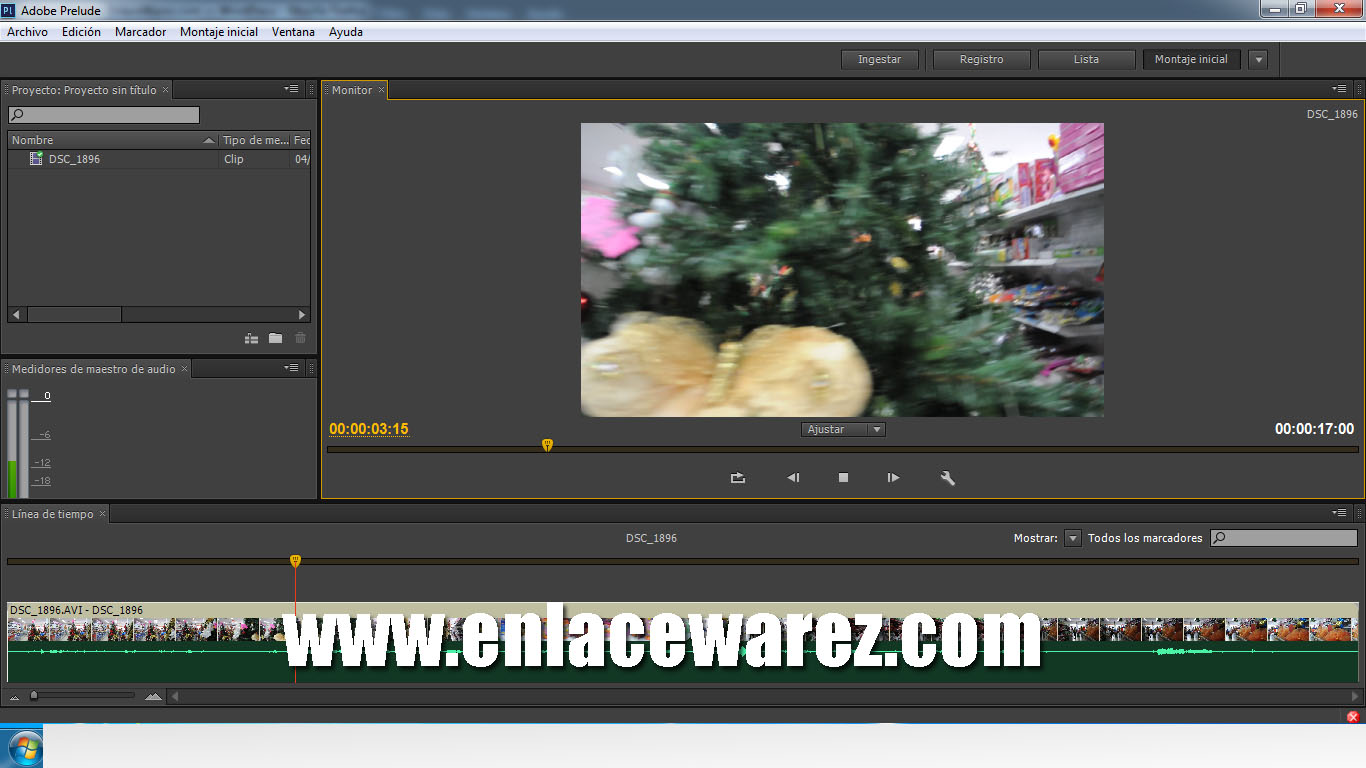Viewport: 1366px width, 768px height.
Task: Open the Marcador menu
Action: 140,32
